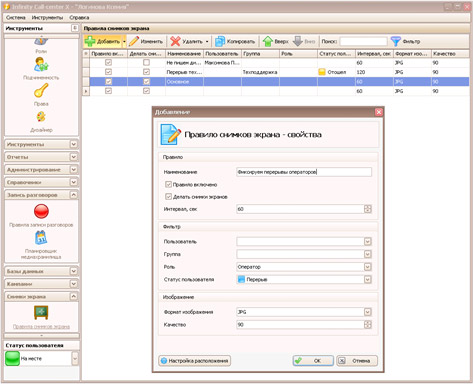473x384 pixels.
Task: Open the Справка menu
Action: point(79,18)
